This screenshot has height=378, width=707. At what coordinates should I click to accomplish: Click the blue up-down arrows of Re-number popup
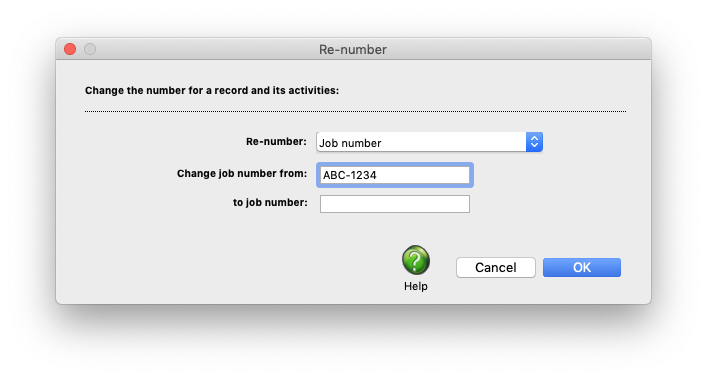click(x=534, y=143)
